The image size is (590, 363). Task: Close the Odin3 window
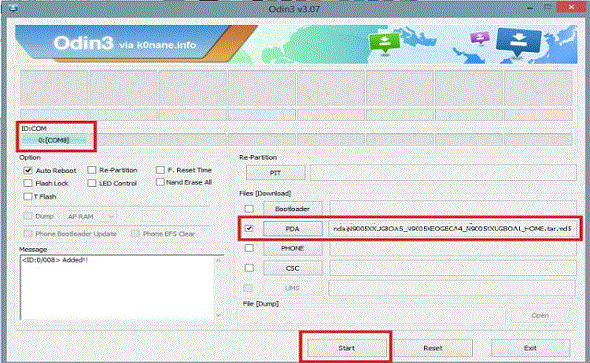572,7
